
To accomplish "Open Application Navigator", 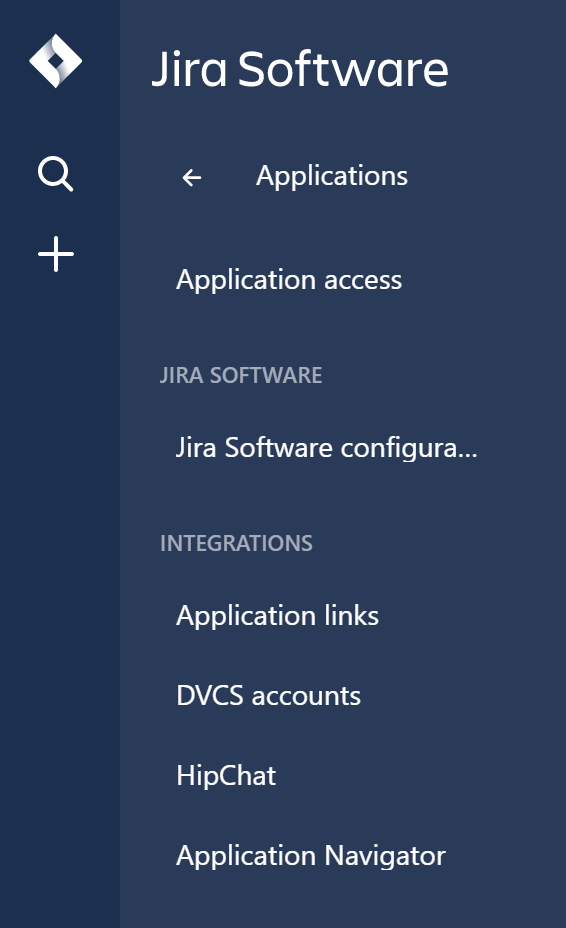I will pos(311,856).
